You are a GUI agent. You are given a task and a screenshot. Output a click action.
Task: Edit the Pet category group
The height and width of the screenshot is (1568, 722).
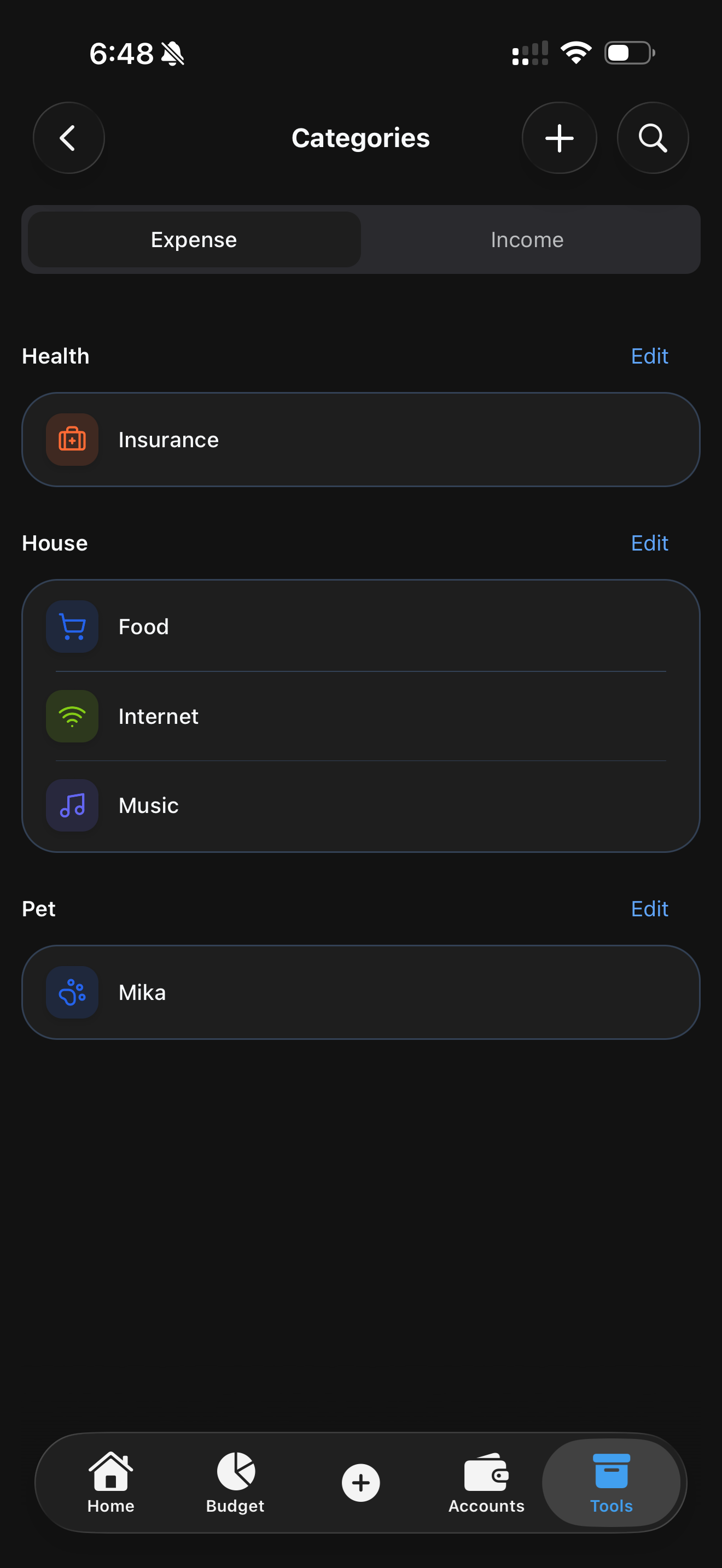click(x=650, y=909)
